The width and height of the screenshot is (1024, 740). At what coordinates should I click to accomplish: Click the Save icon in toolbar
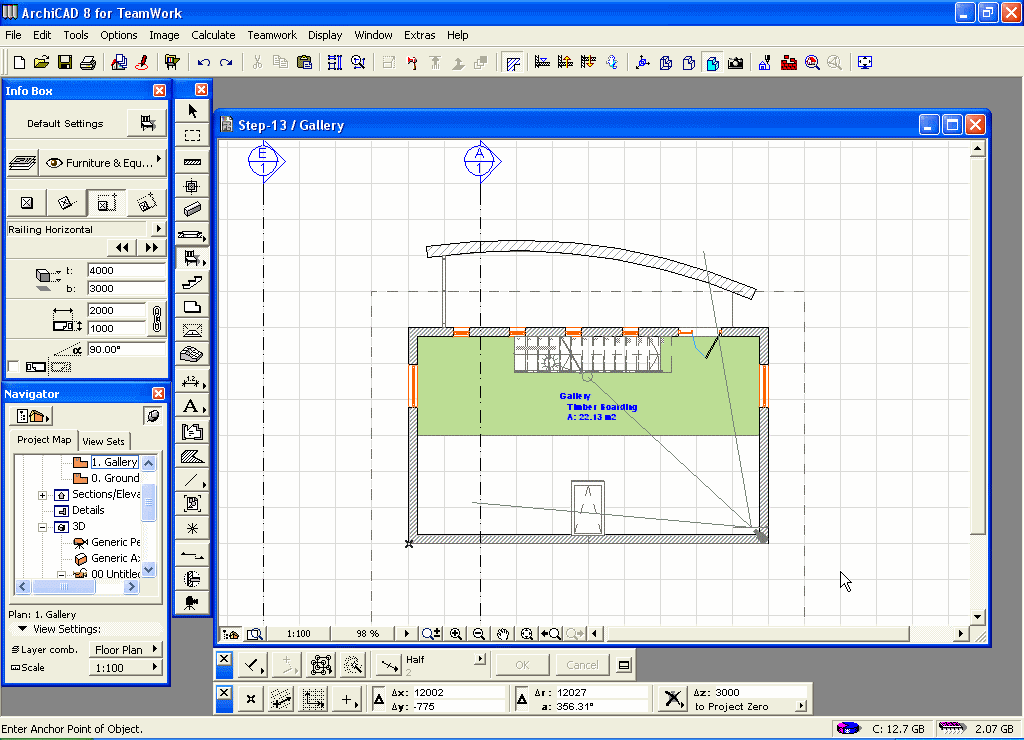[x=65, y=62]
